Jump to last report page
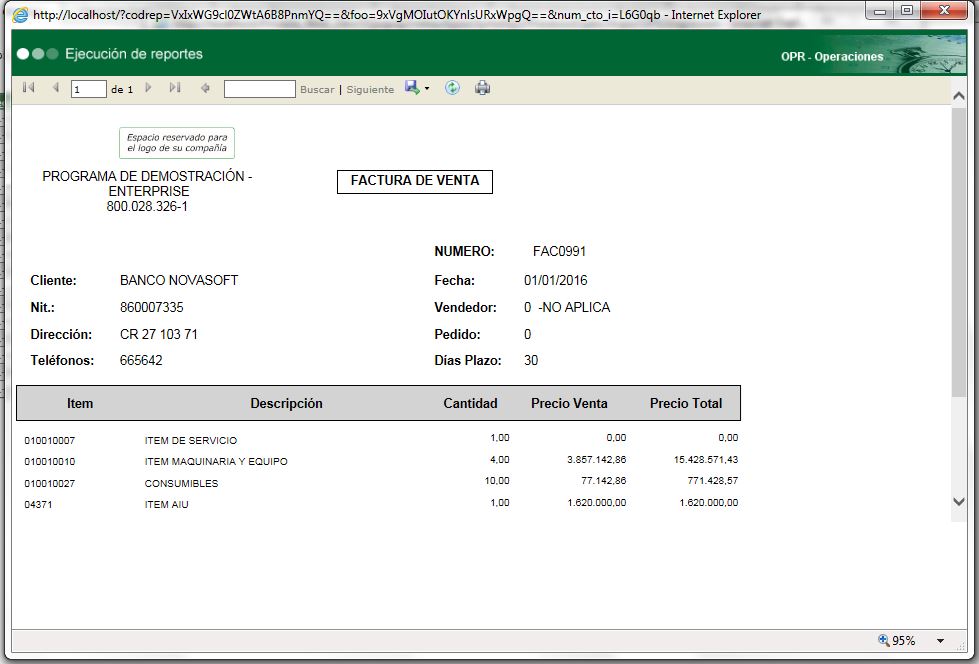The width and height of the screenshot is (979, 664). (175, 87)
